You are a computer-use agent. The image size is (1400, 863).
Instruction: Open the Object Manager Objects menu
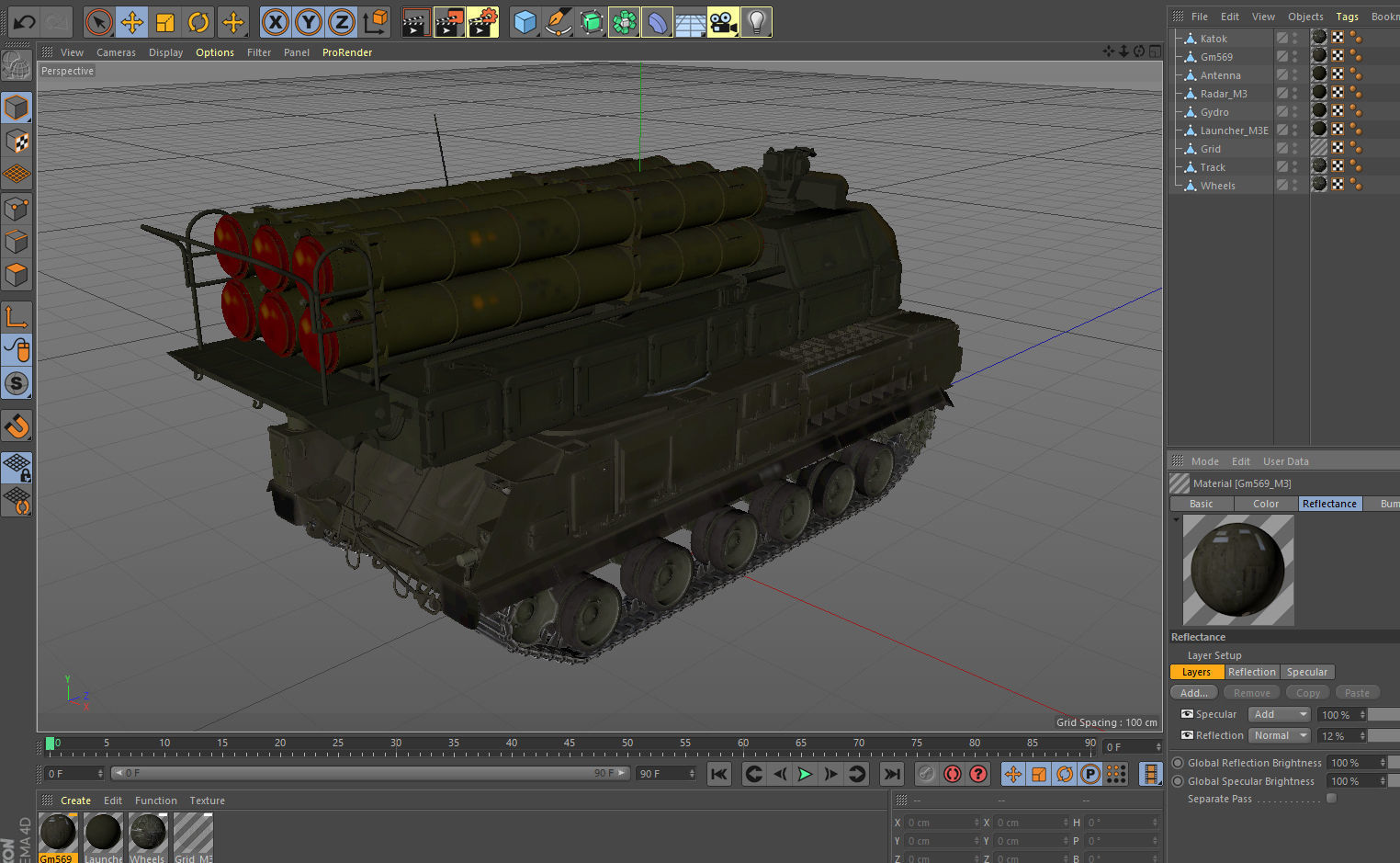pos(1305,17)
